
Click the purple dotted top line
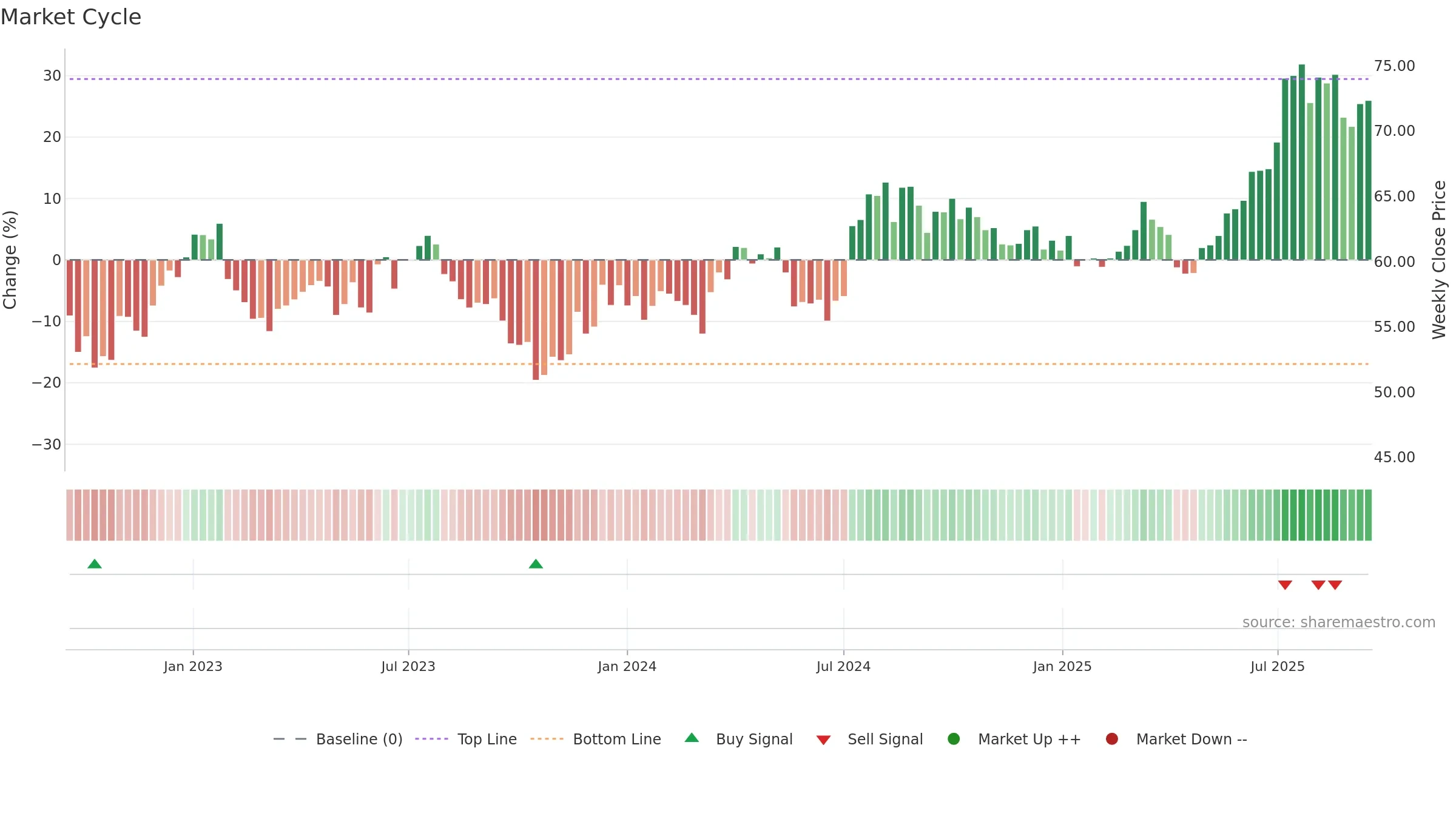click(719, 79)
